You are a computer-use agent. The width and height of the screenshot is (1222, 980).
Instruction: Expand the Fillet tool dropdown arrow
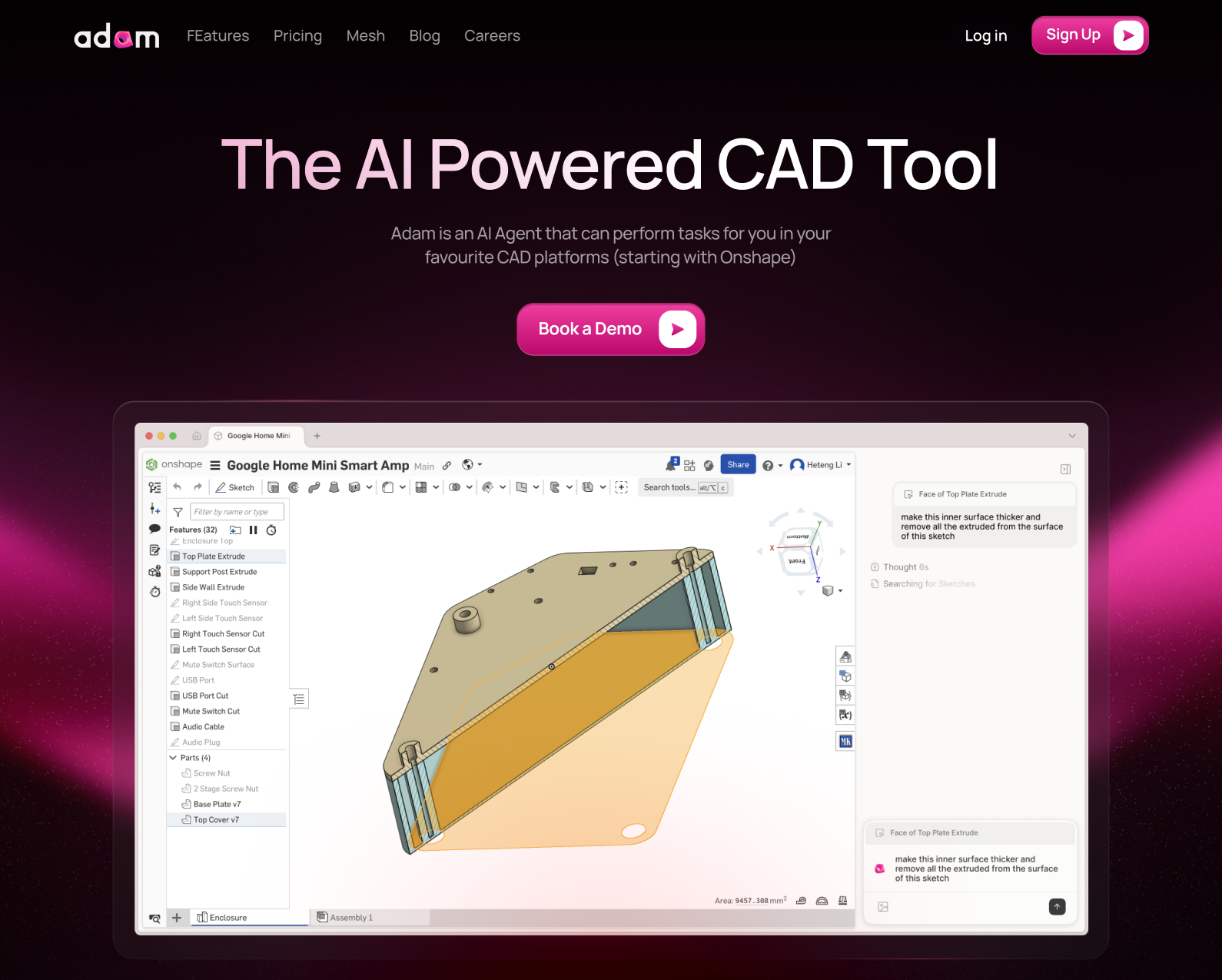tap(403, 487)
